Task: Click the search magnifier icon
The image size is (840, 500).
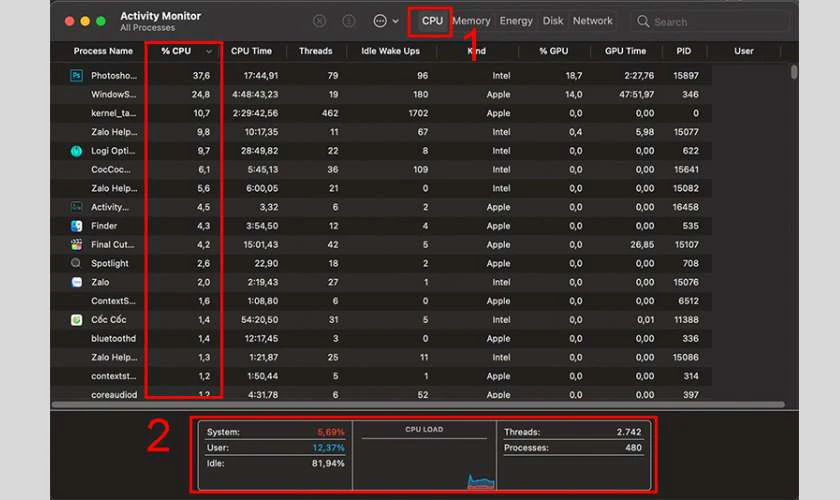Action: pos(643,21)
